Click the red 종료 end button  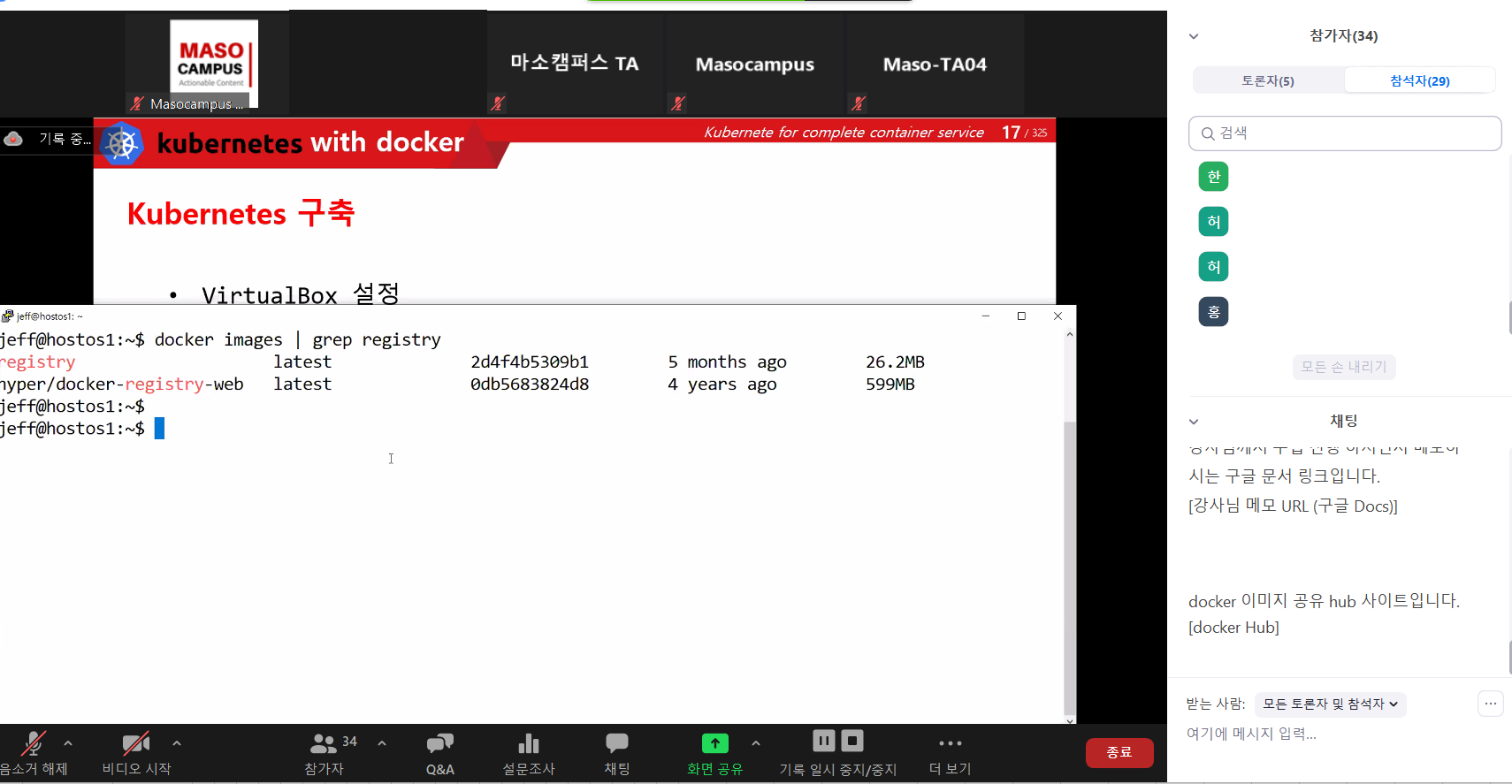[x=1119, y=752]
